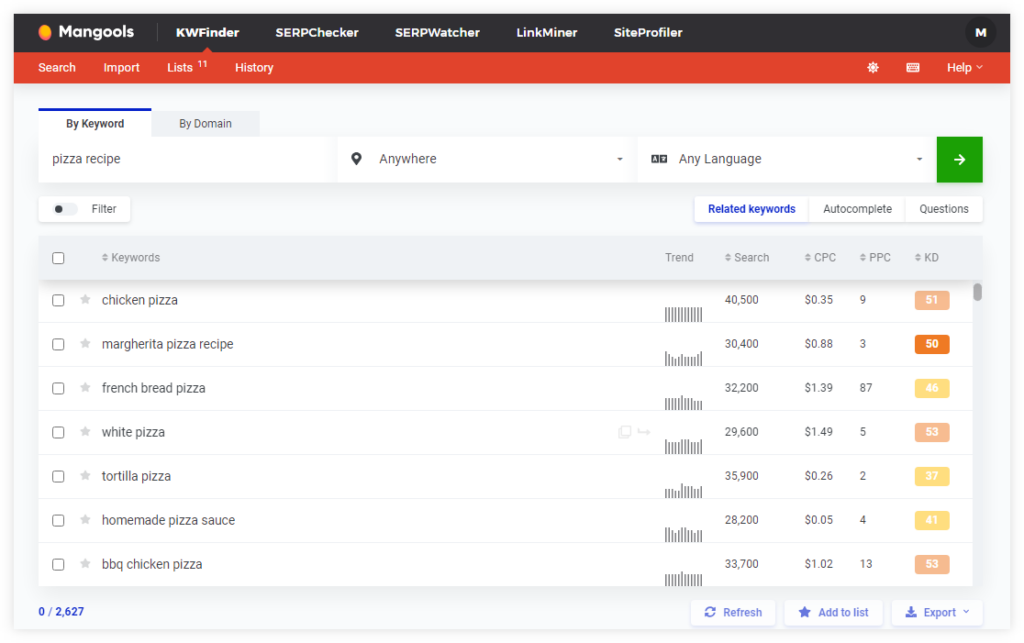This screenshot has height=643, width=1024.
Task: Open the Any Language dropdown
Action: click(787, 159)
